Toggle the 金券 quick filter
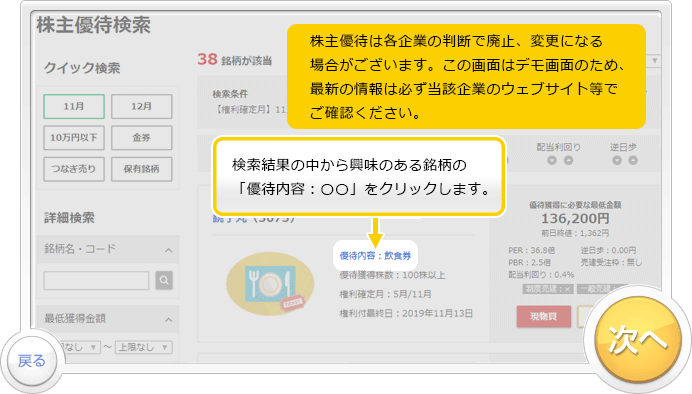692x394 pixels. [142, 138]
